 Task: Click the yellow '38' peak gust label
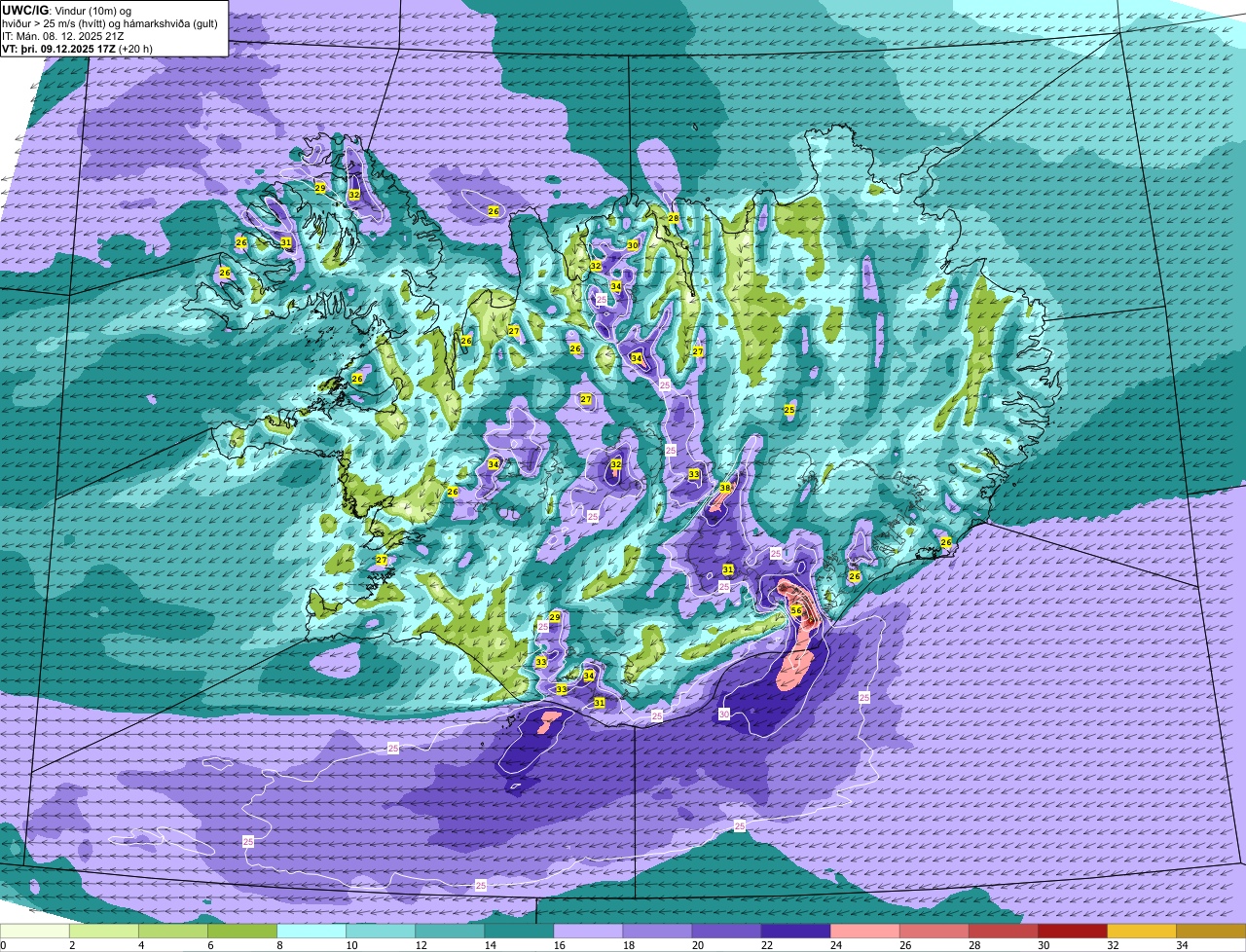725,488
